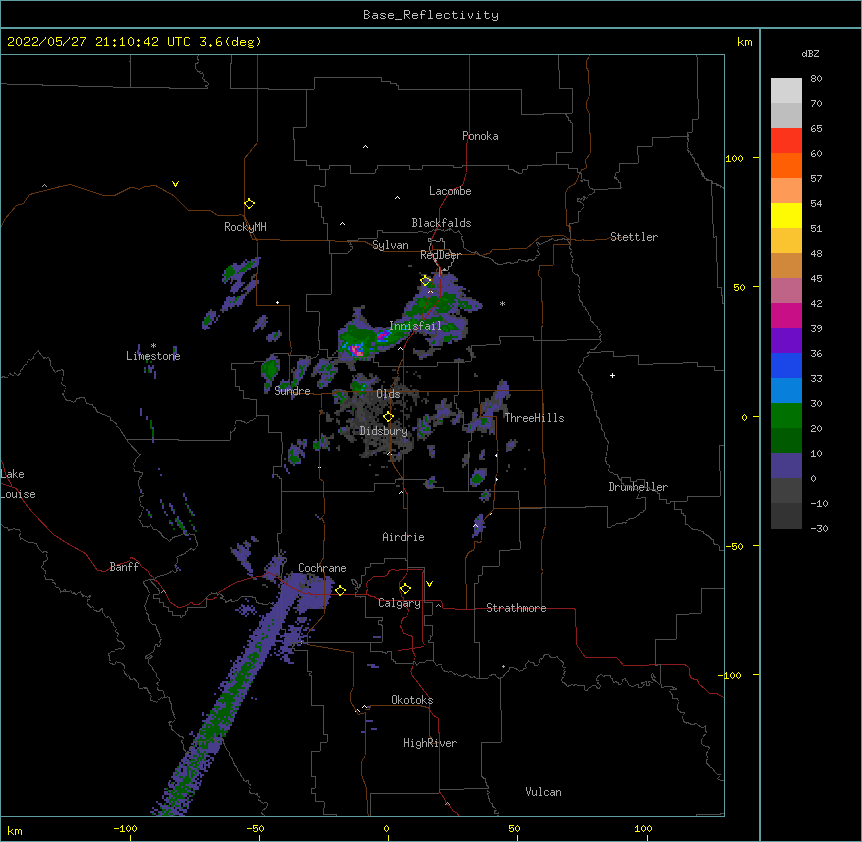This screenshot has height=842, width=862.
Task: Click the km unit label in the bottom left
Action: (15, 831)
